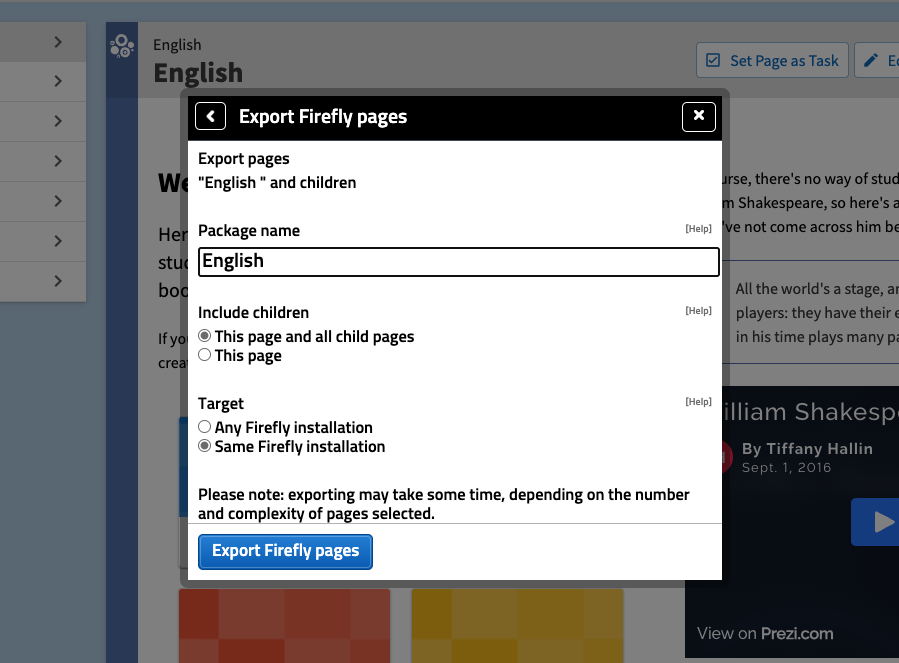Click checkbox icon inside Set Page as Task
This screenshot has height=663, width=899.
pyautogui.click(x=714, y=60)
